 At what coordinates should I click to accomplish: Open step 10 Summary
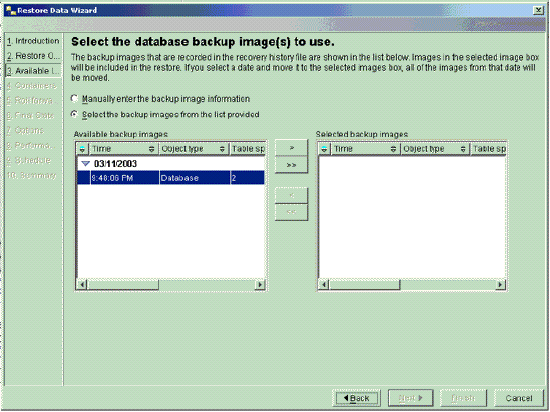point(32,175)
